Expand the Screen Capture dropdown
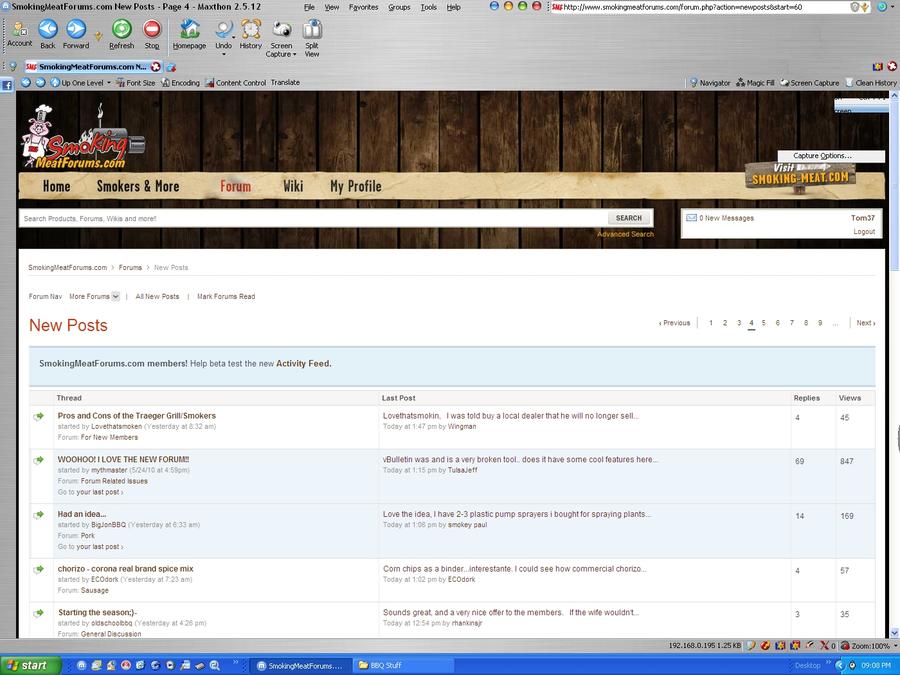 point(281,55)
